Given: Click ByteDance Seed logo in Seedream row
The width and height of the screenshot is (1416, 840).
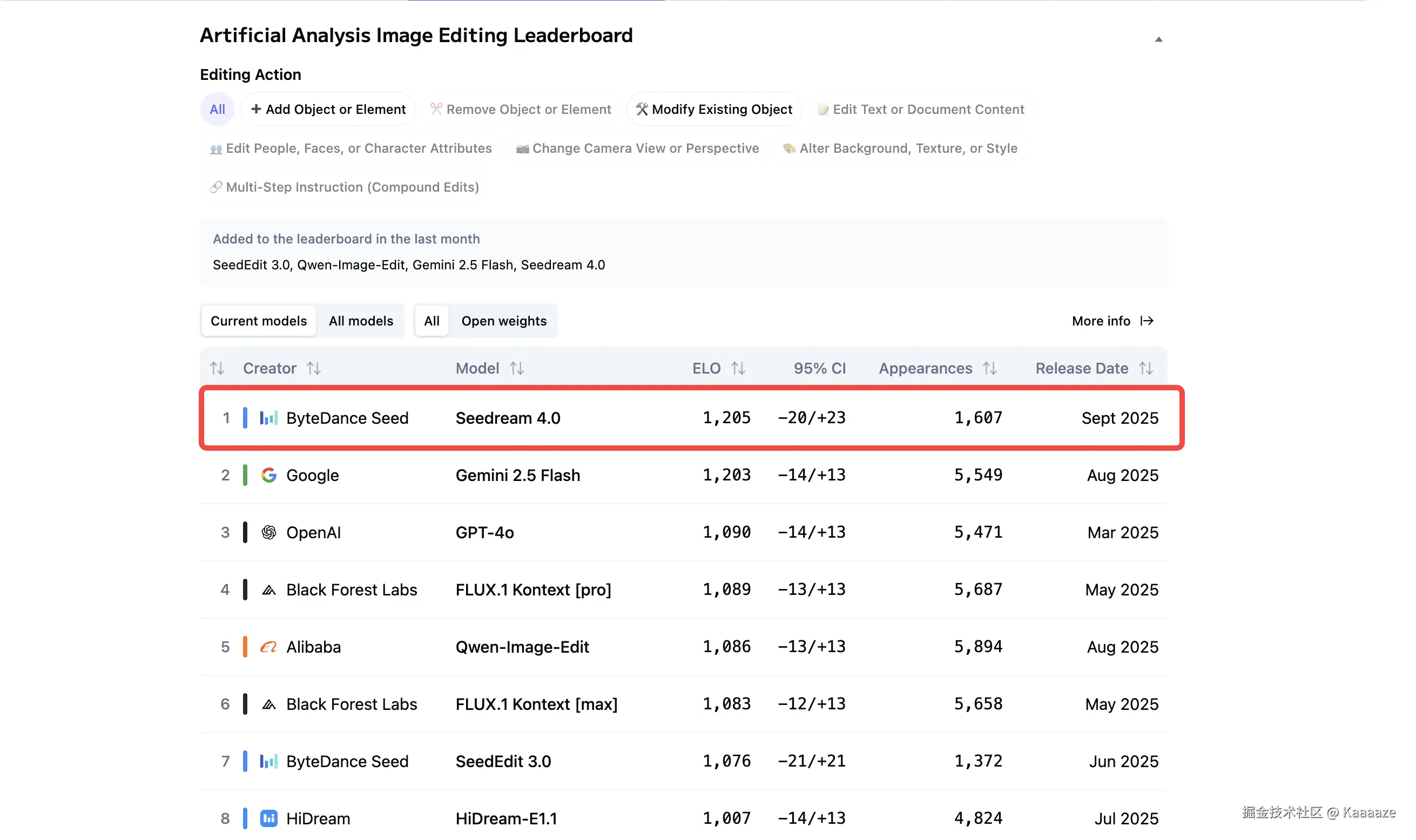Looking at the screenshot, I should pyautogui.click(x=268, y=418).
